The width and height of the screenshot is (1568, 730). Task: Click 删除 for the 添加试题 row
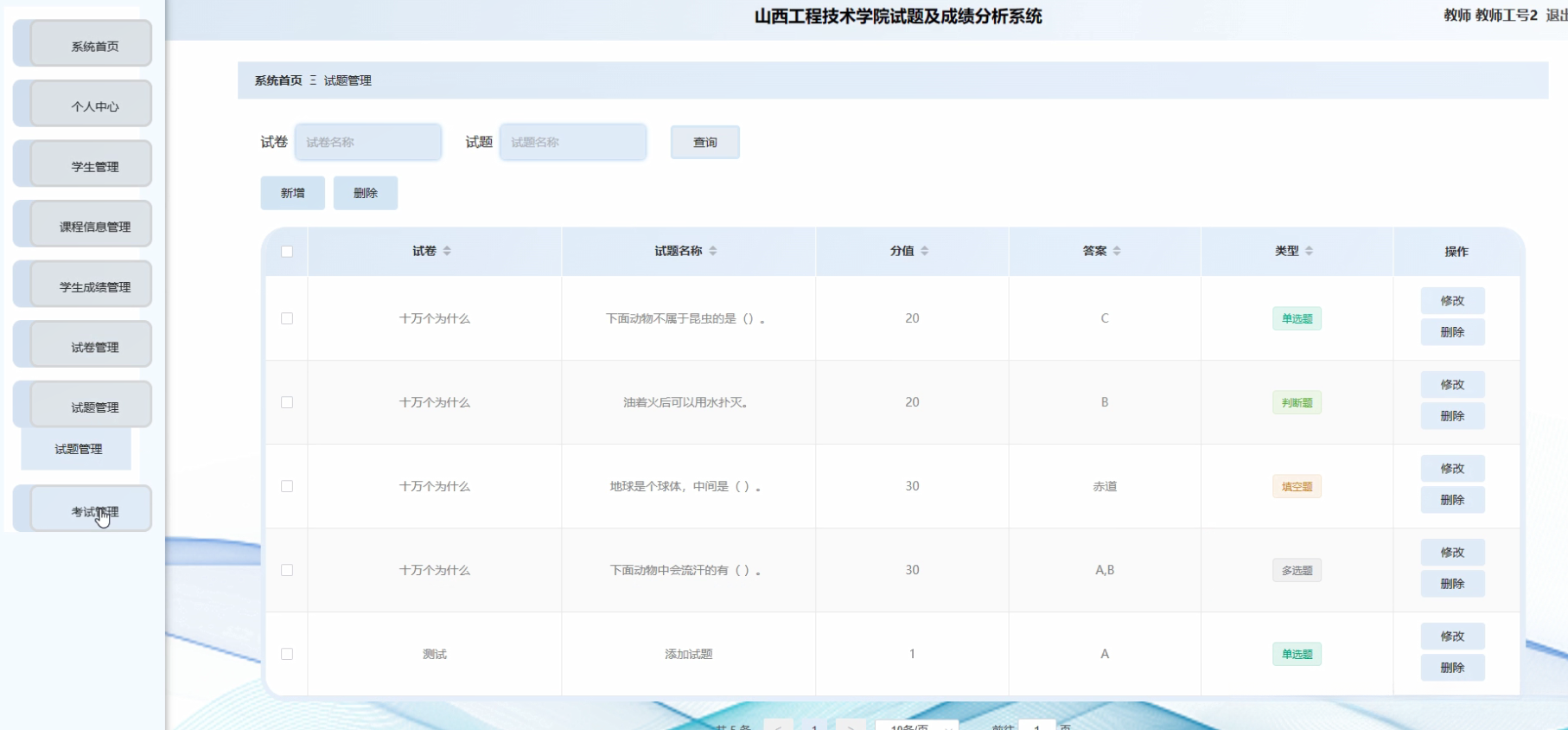[x=1453, y=668]
